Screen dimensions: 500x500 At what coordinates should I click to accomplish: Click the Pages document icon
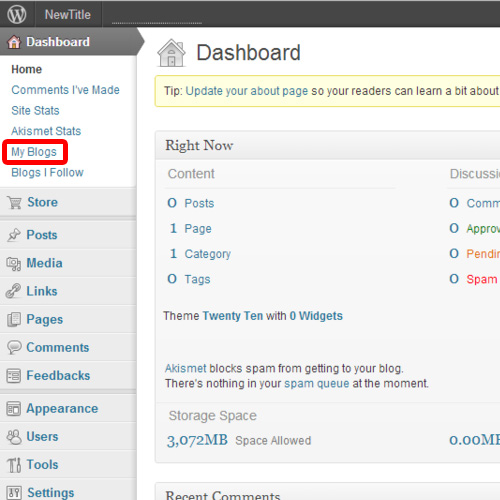click(x=14, y=319)
